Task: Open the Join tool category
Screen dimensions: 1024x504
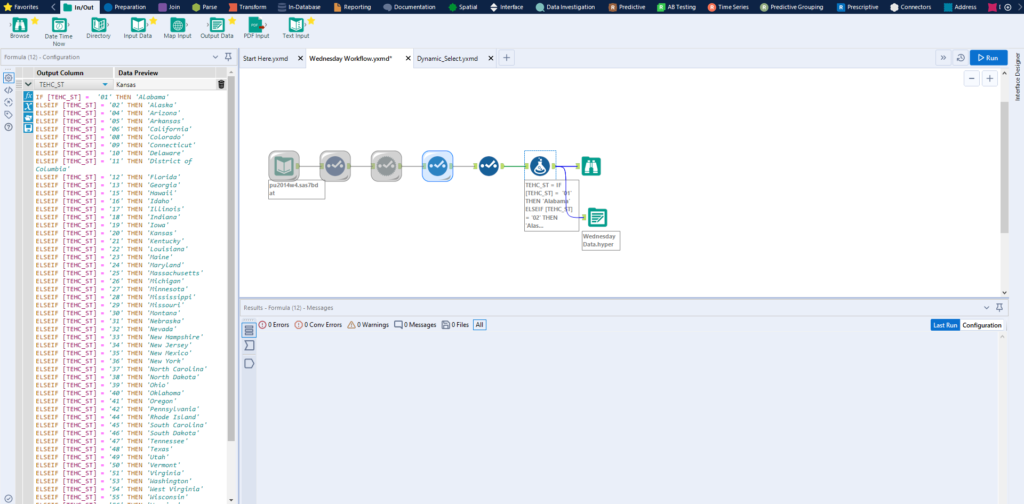Action: coord(170,7)
